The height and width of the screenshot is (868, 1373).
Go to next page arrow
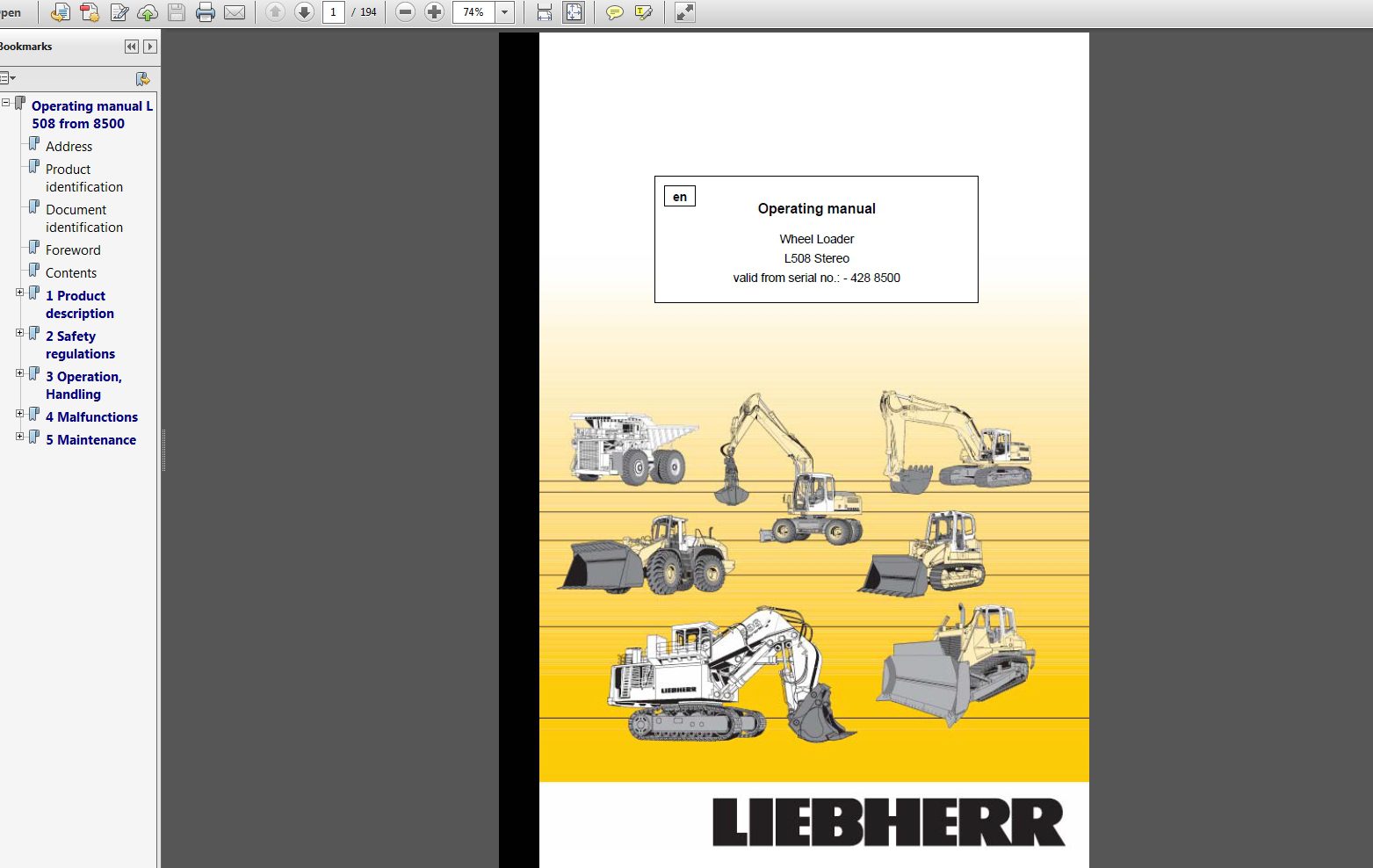[304, 12]
